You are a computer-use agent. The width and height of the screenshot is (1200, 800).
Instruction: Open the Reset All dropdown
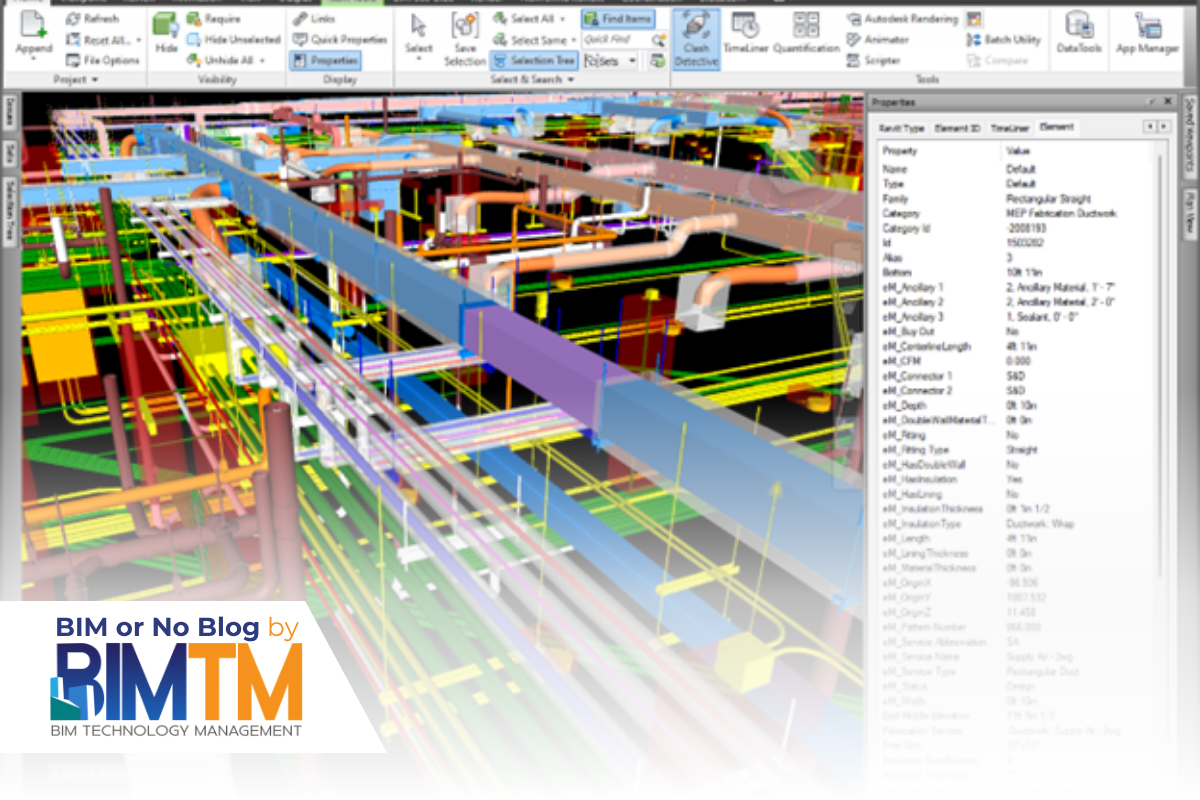tap(138, 40)
